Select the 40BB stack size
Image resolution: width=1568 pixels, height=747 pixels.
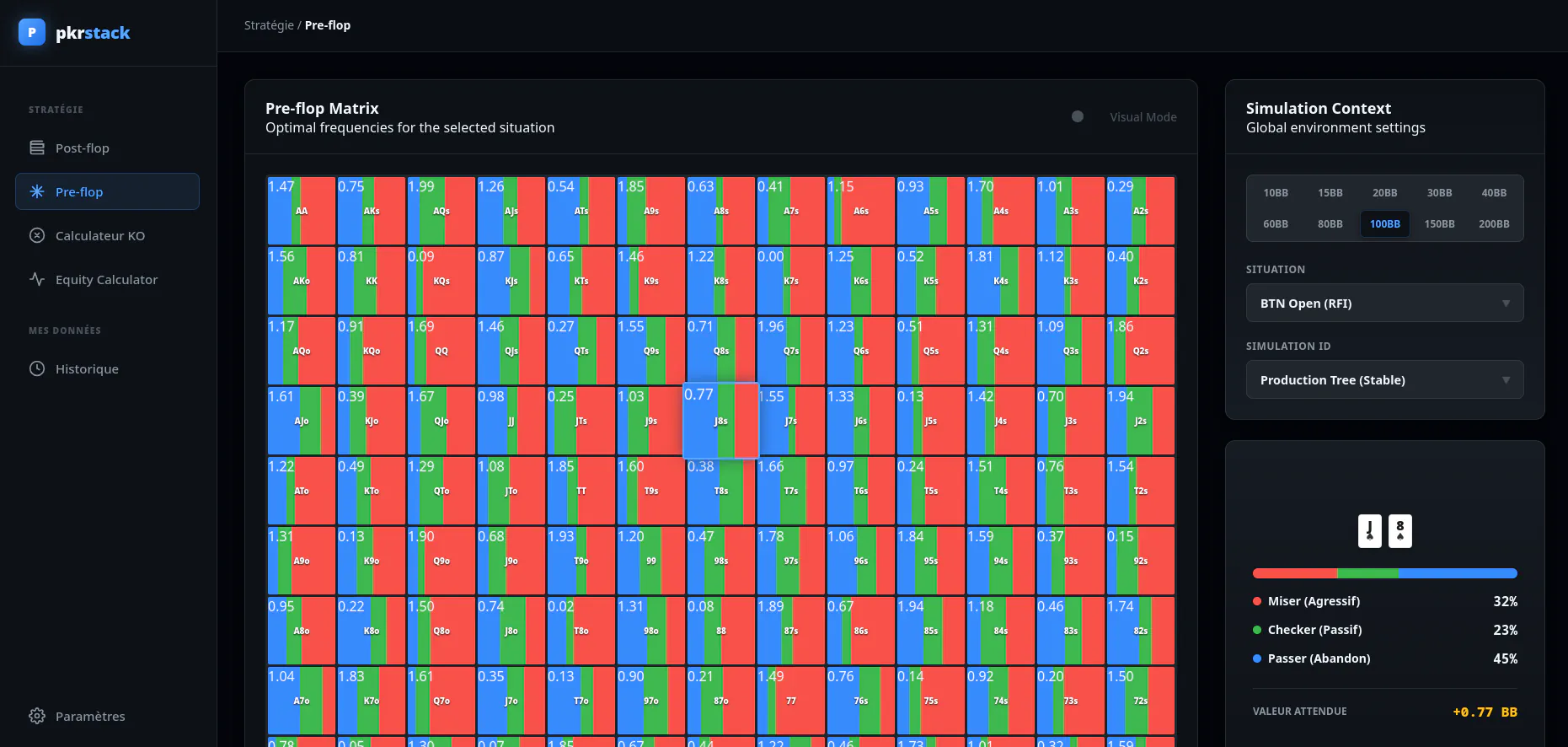click(x=1495, y=193)
